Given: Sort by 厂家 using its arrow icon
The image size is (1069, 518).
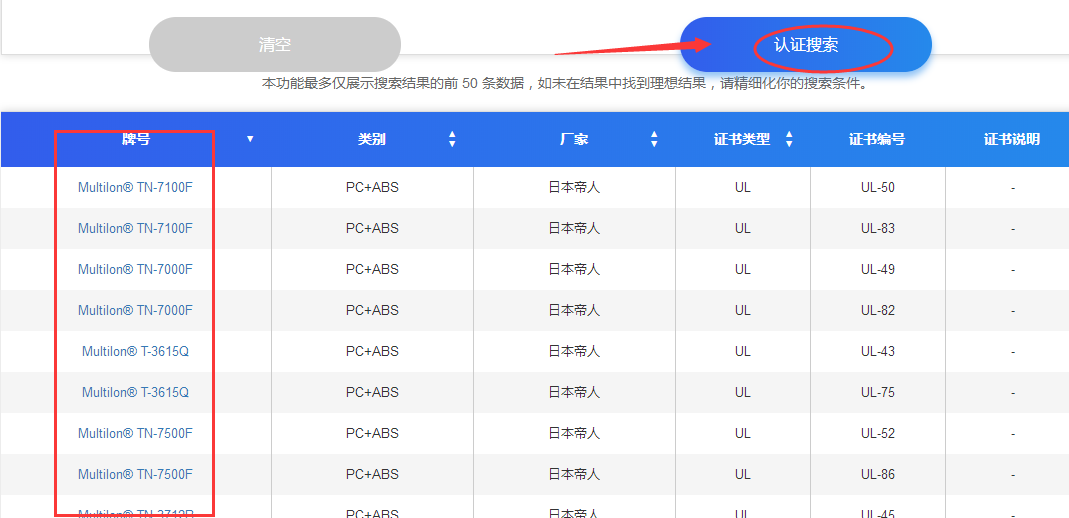Looking at the screenshot, I should tap(654, 139).
